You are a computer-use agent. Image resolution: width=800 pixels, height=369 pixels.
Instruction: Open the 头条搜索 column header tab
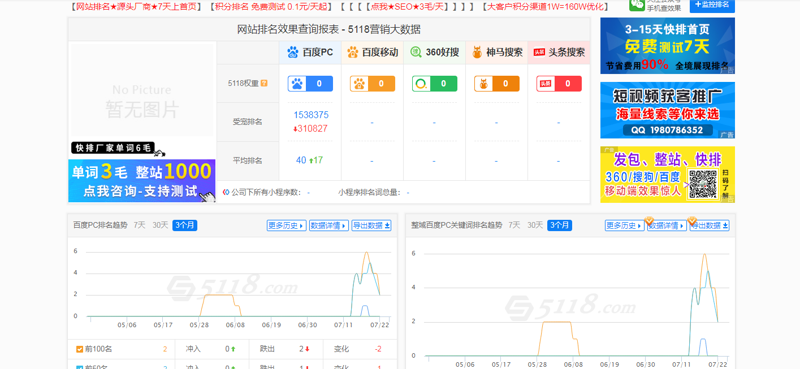click(x=559, y=53)
